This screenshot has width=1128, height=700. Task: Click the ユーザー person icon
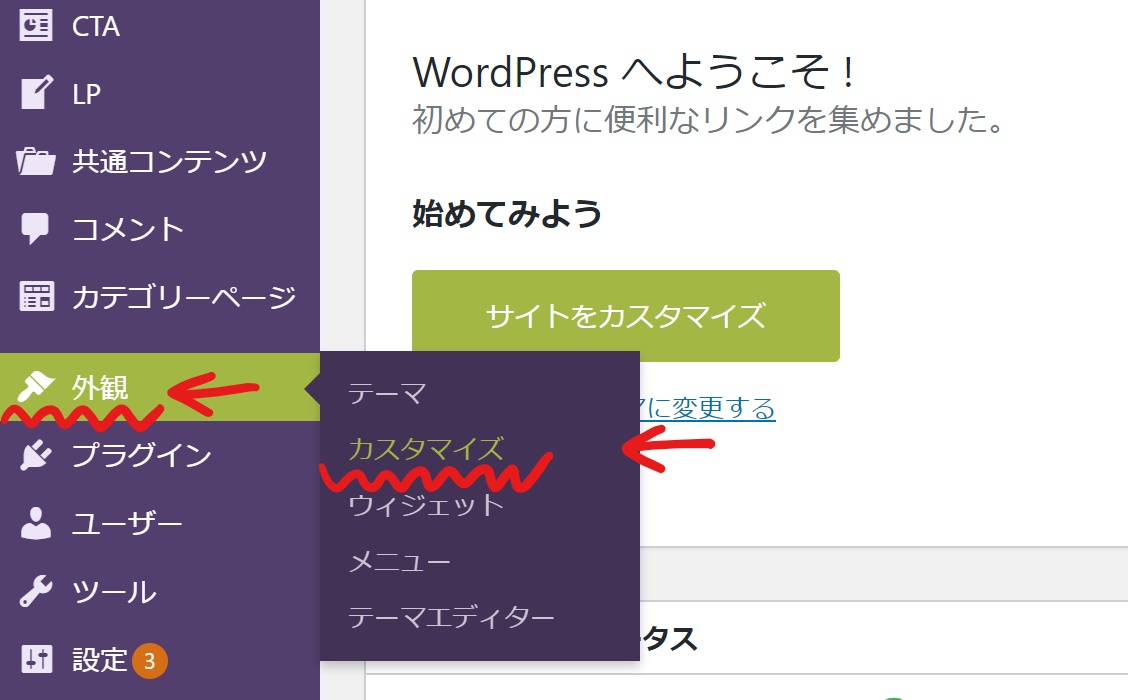pos(36,523)
